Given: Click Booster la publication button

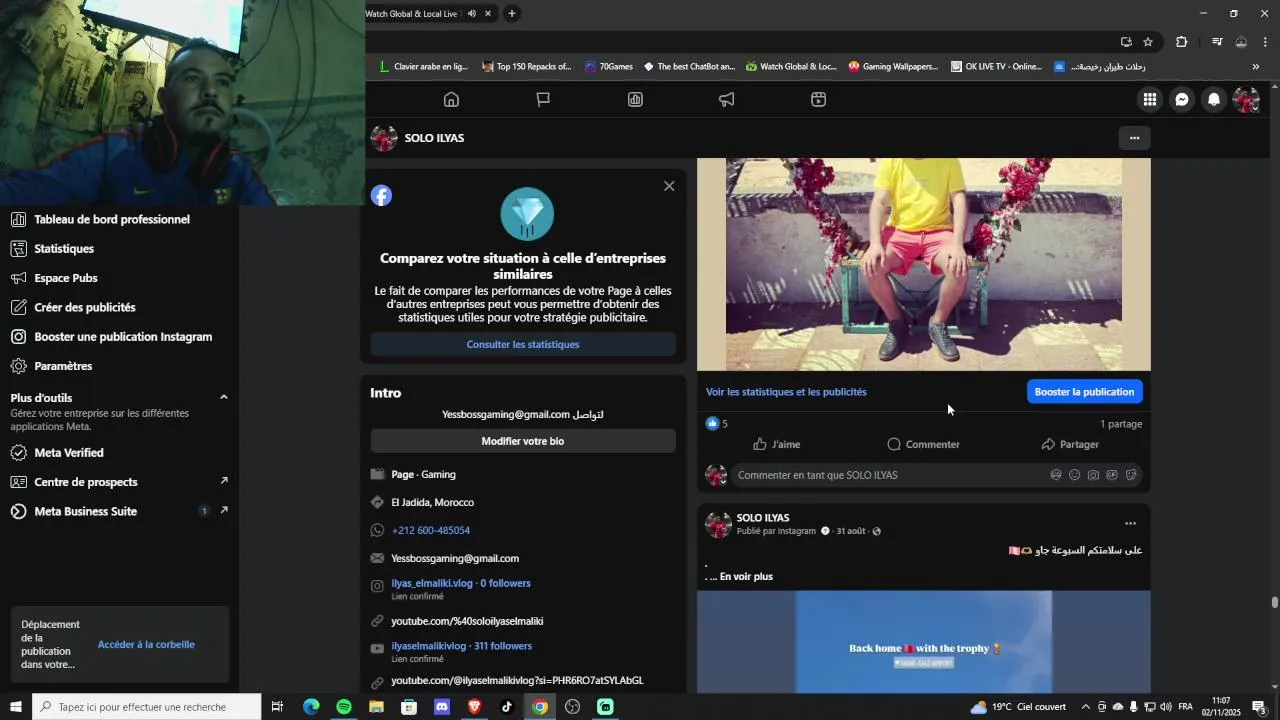Looking at the screenshot, I should (x=1084, y=392).
